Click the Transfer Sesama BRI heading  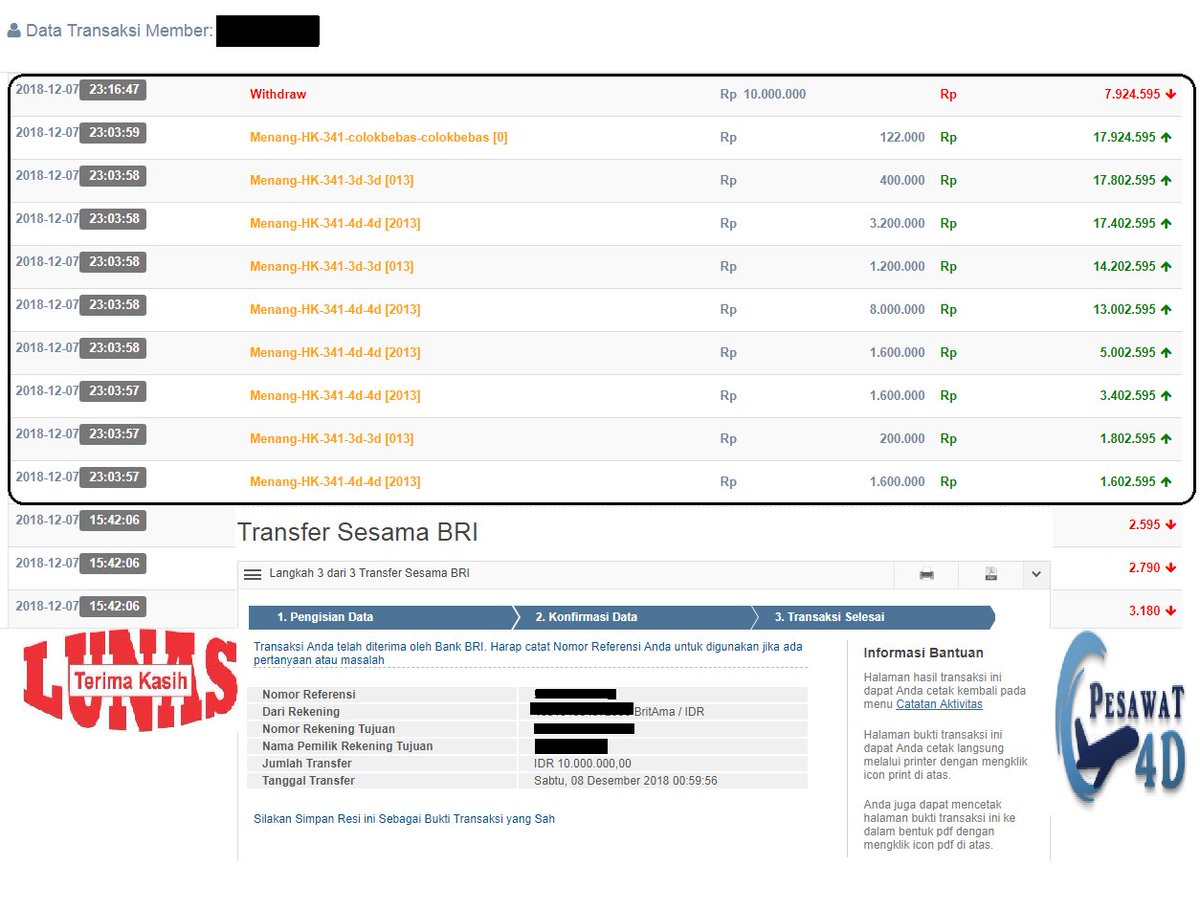click(358, 532)
